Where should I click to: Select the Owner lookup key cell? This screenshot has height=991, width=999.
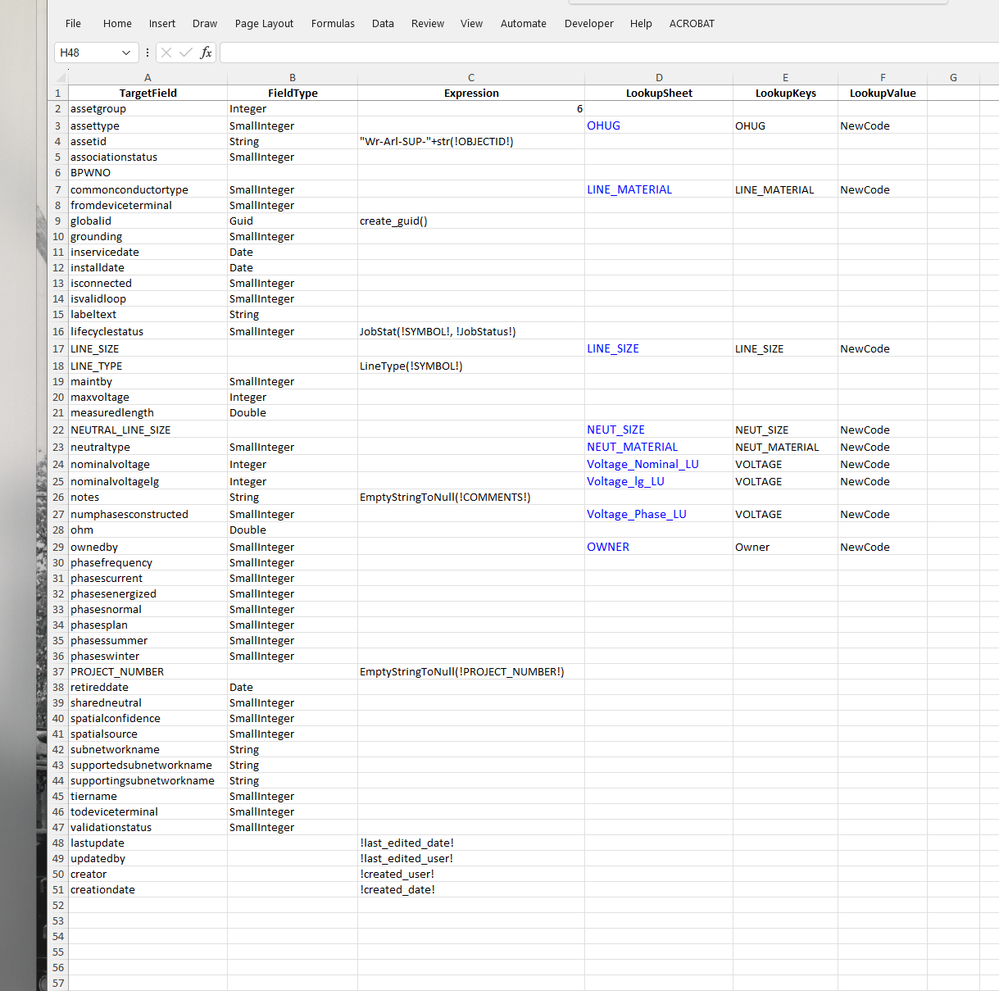tap(785, 547)
